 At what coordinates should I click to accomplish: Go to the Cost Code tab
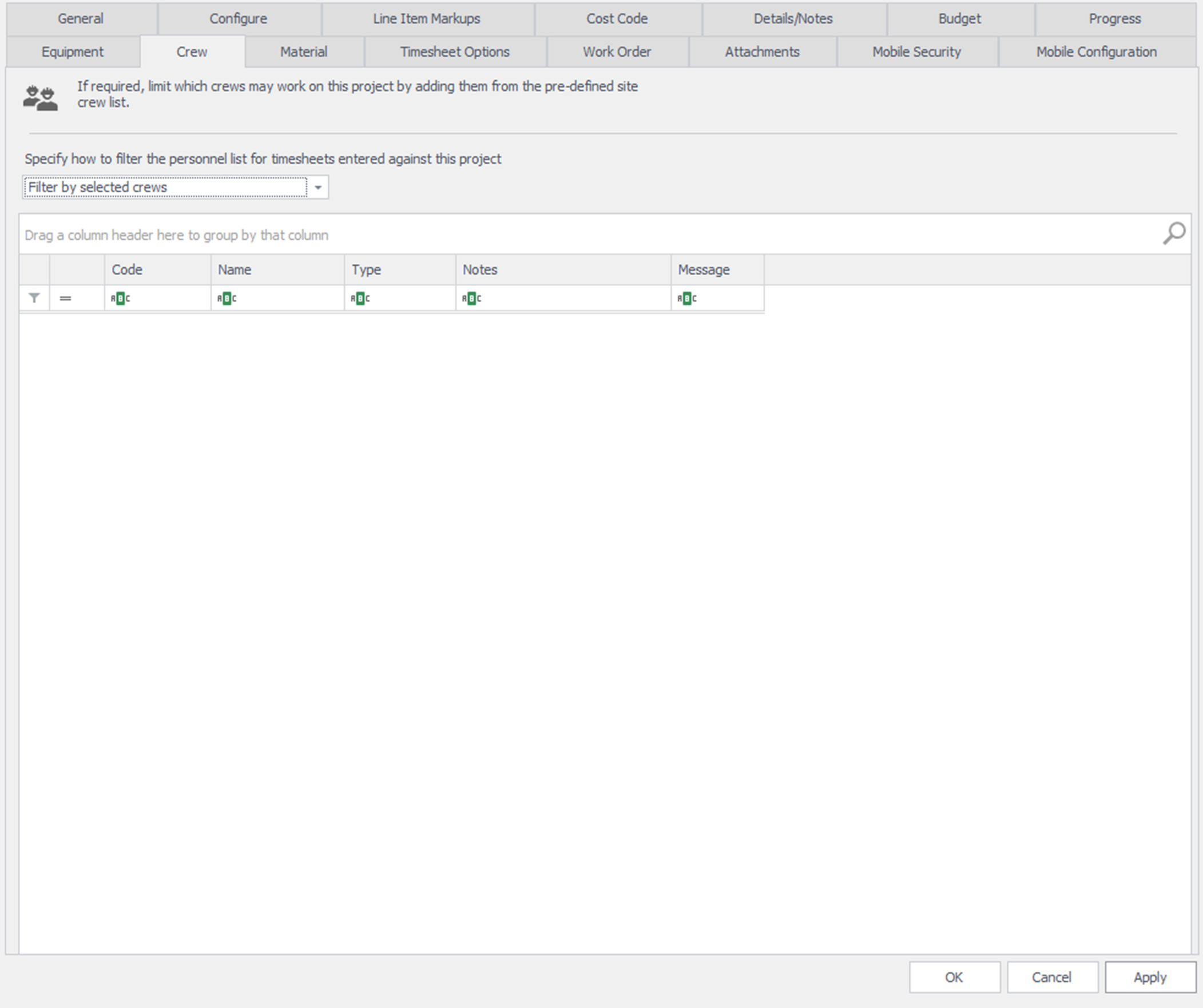tap(617, 18)
